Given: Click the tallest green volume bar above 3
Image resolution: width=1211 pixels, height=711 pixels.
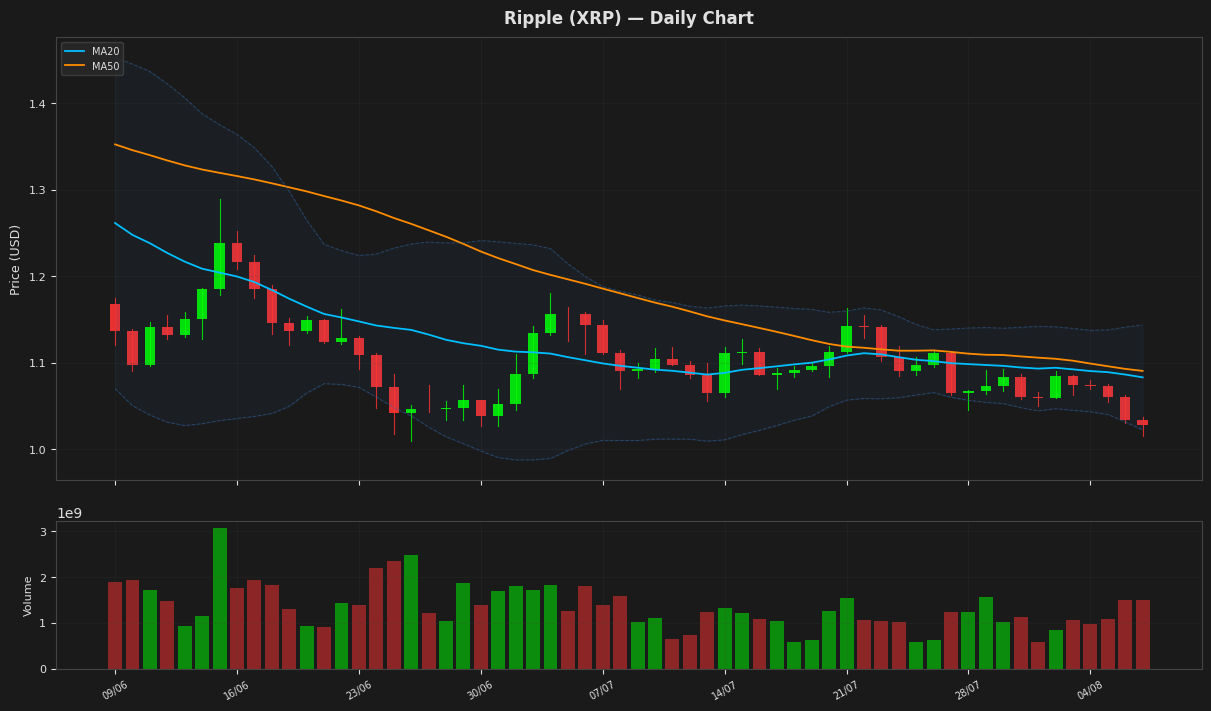Looking at the screenshot, I should click(220, 598).
